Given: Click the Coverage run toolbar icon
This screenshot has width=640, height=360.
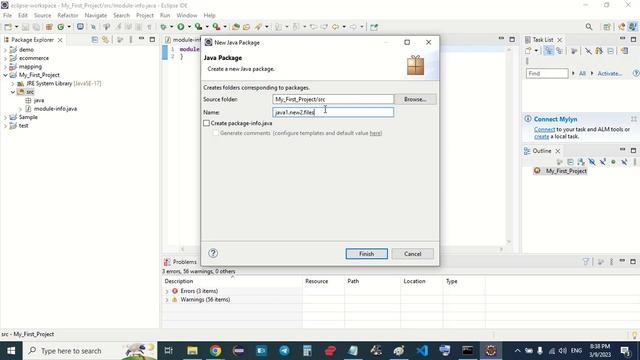Looking at the screenshot, I should click(x=198, y=27).
